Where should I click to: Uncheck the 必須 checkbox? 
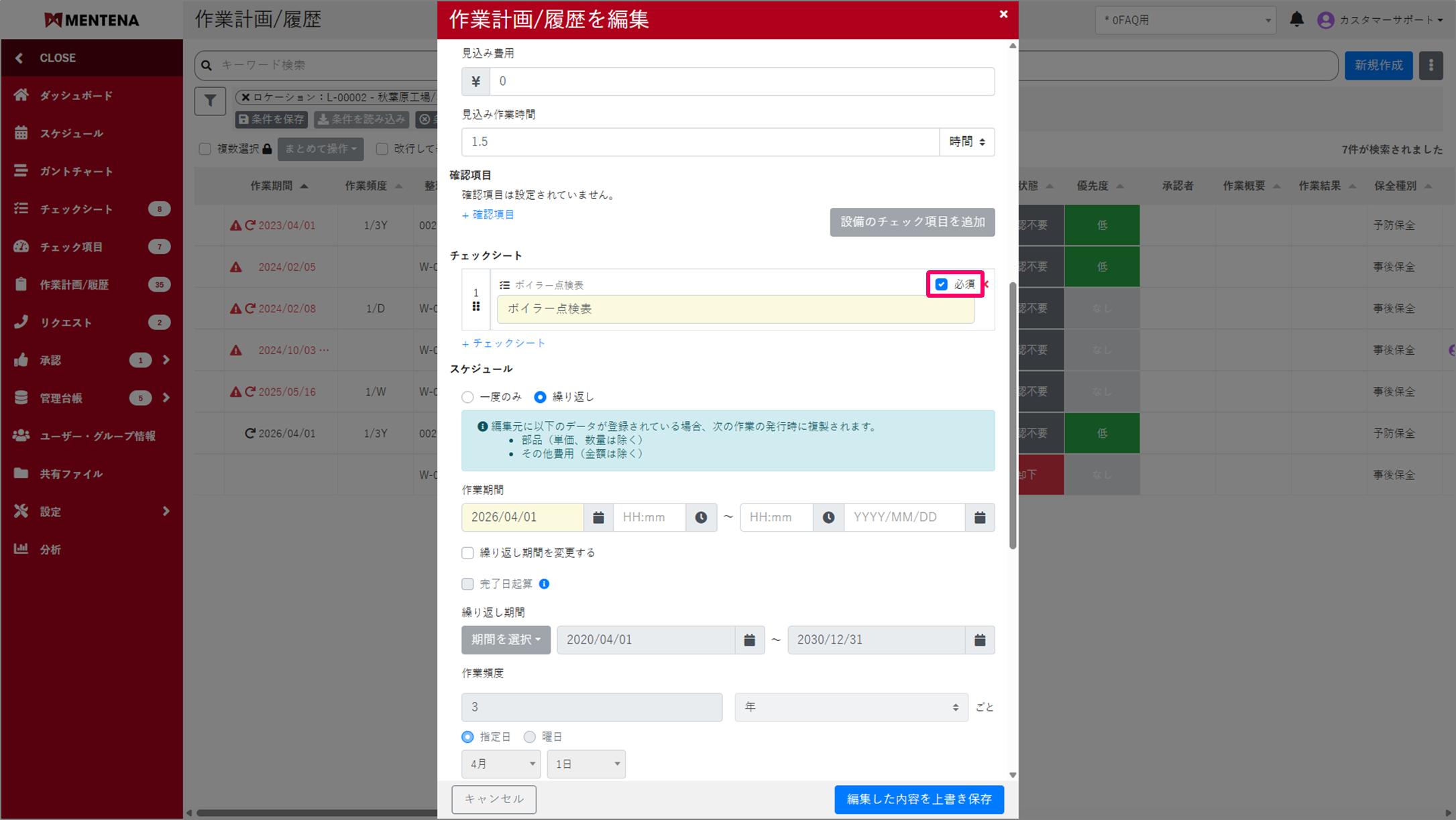click(x=942, y=284)
